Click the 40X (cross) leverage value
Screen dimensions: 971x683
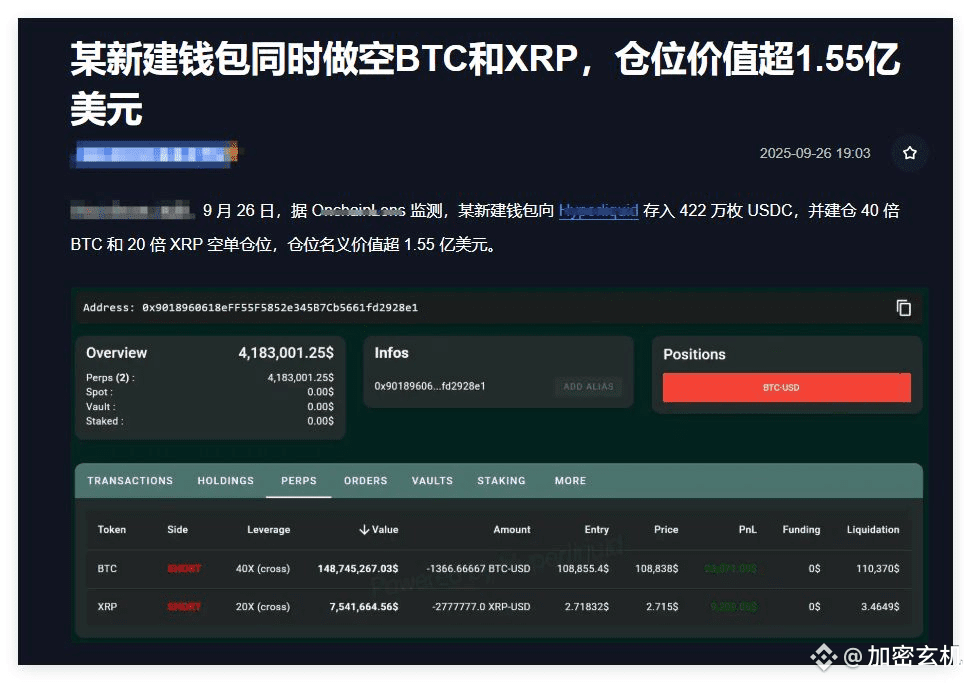click(263, 568)
